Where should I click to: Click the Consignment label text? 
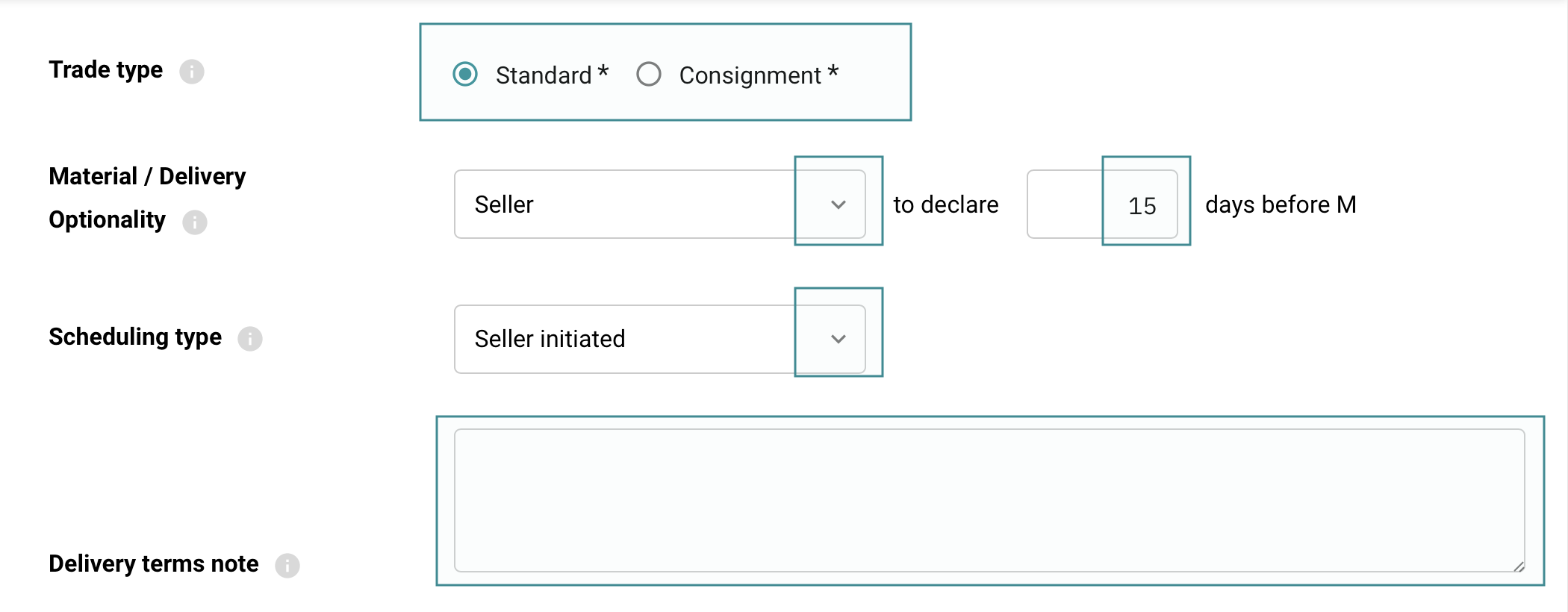[x=750, y=75]
